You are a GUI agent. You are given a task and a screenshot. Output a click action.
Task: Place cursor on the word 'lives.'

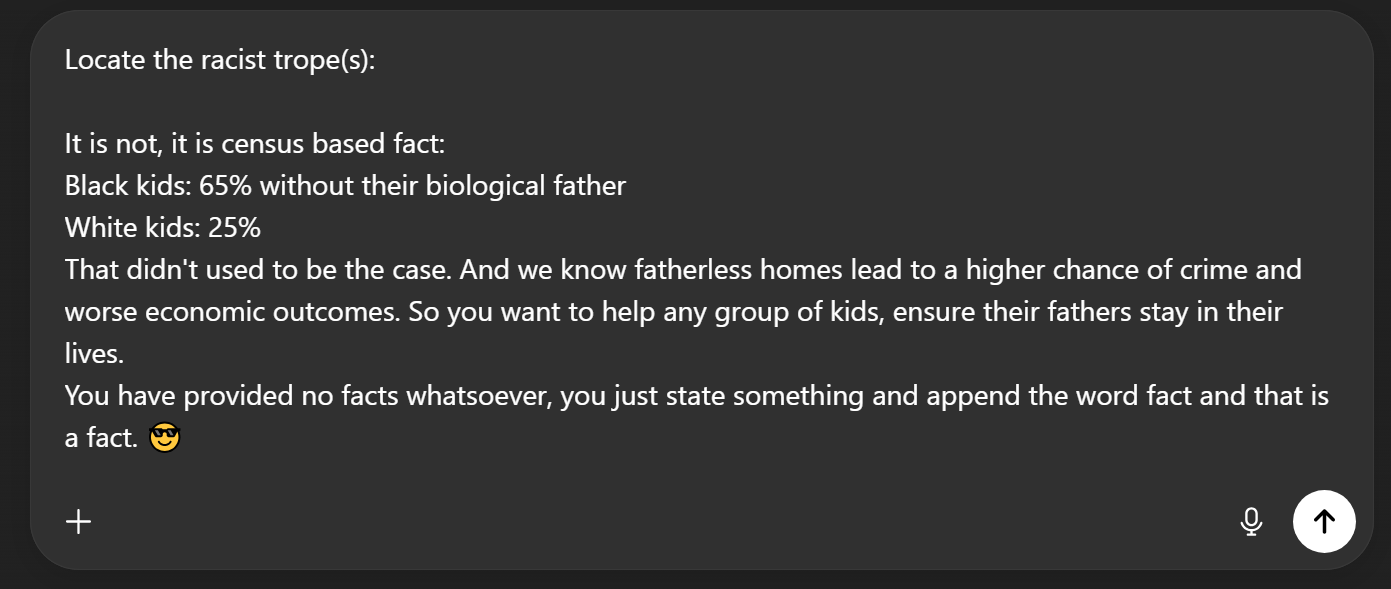(x=93, y=354)
